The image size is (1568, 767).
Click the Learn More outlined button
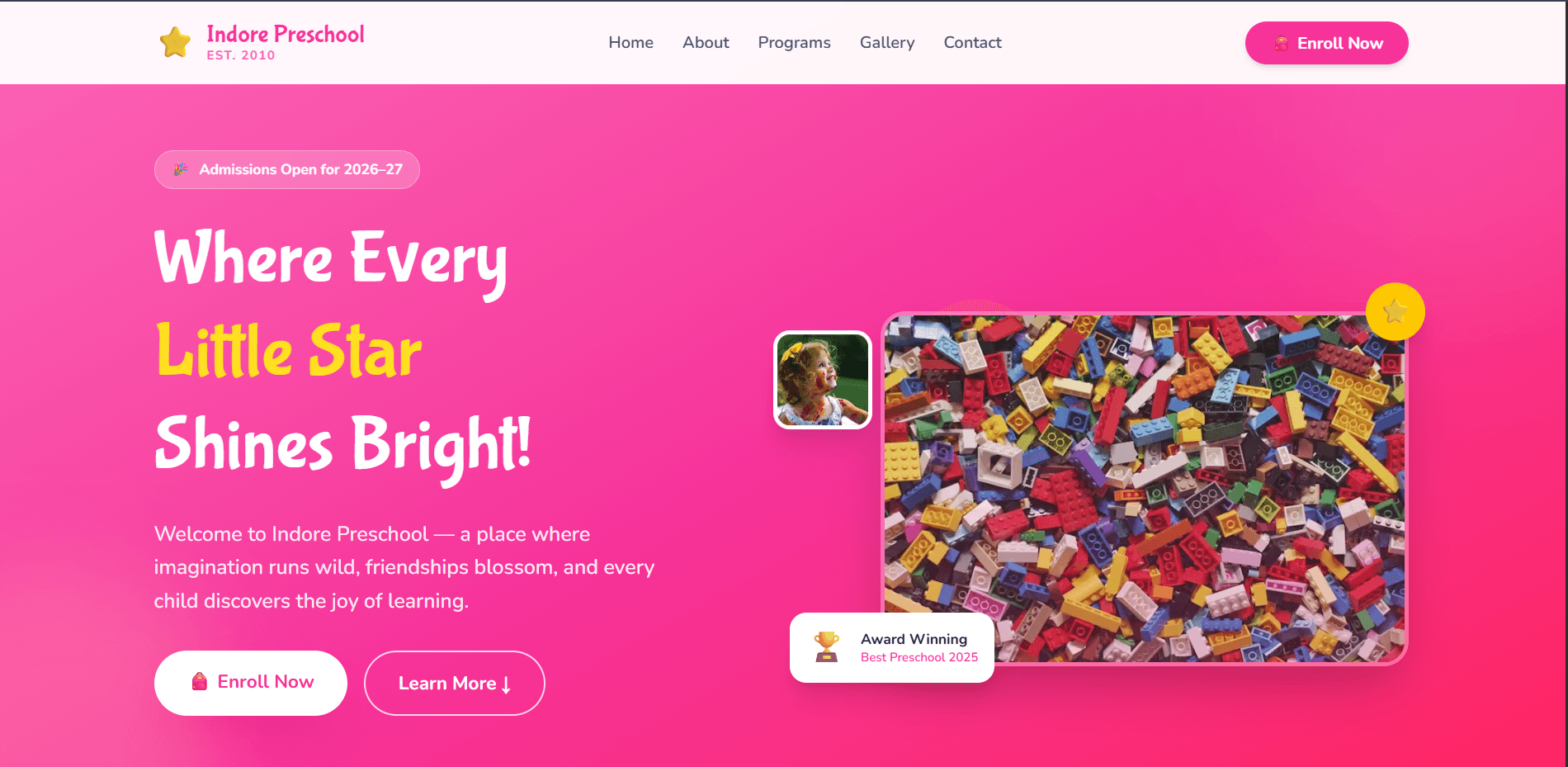click(x=454, y=683)
